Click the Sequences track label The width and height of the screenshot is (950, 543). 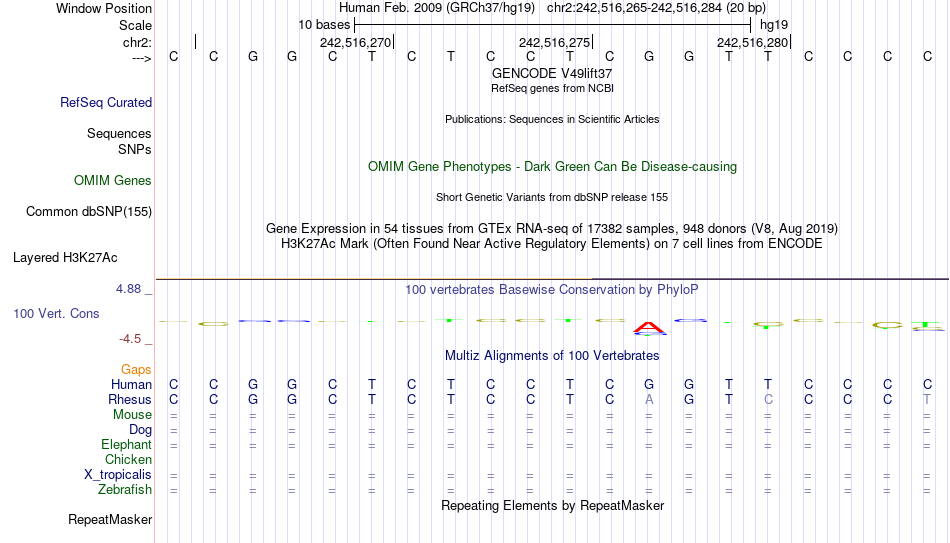[119, 133]
